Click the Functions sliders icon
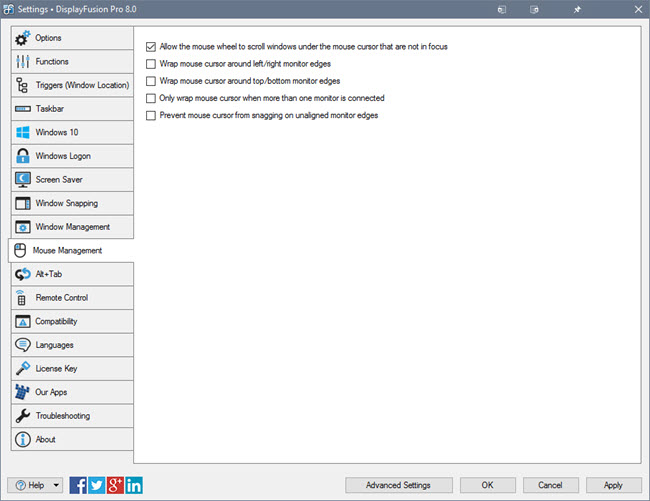 click(x=22, y=62)
